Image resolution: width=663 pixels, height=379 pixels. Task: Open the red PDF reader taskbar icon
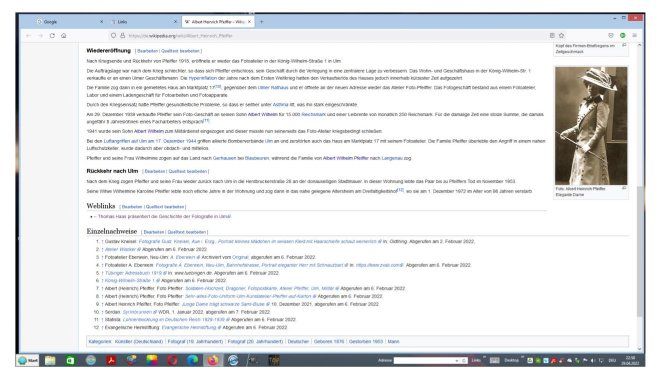pos(111,360)
